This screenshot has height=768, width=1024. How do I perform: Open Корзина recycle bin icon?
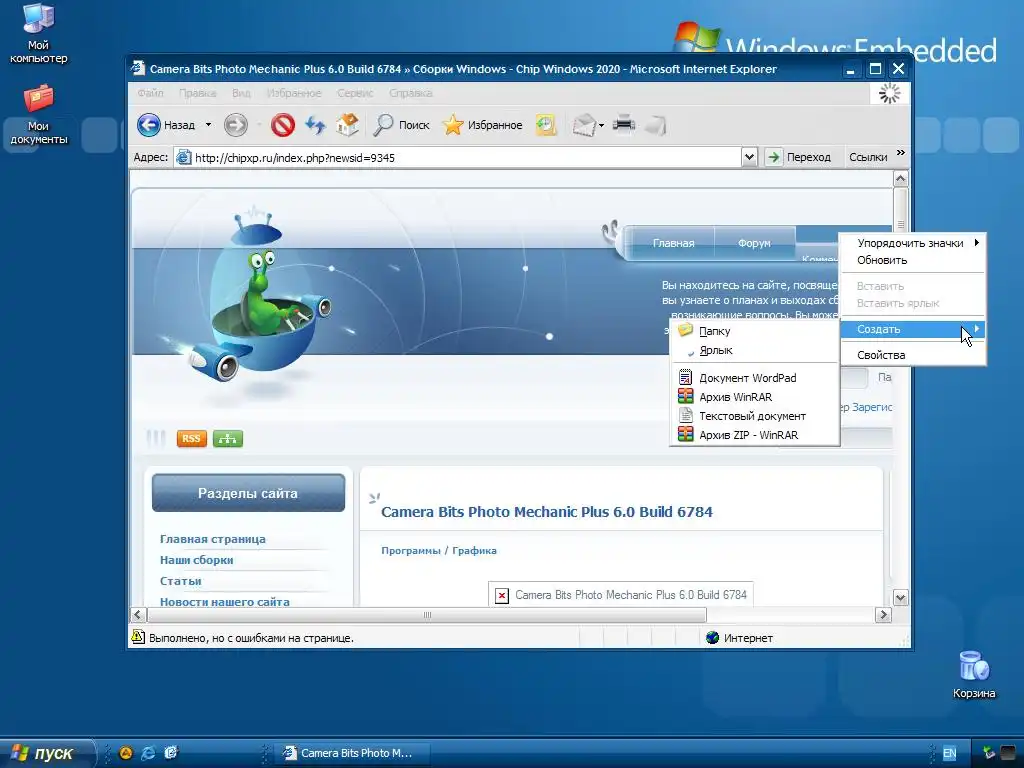pos(974,675)
